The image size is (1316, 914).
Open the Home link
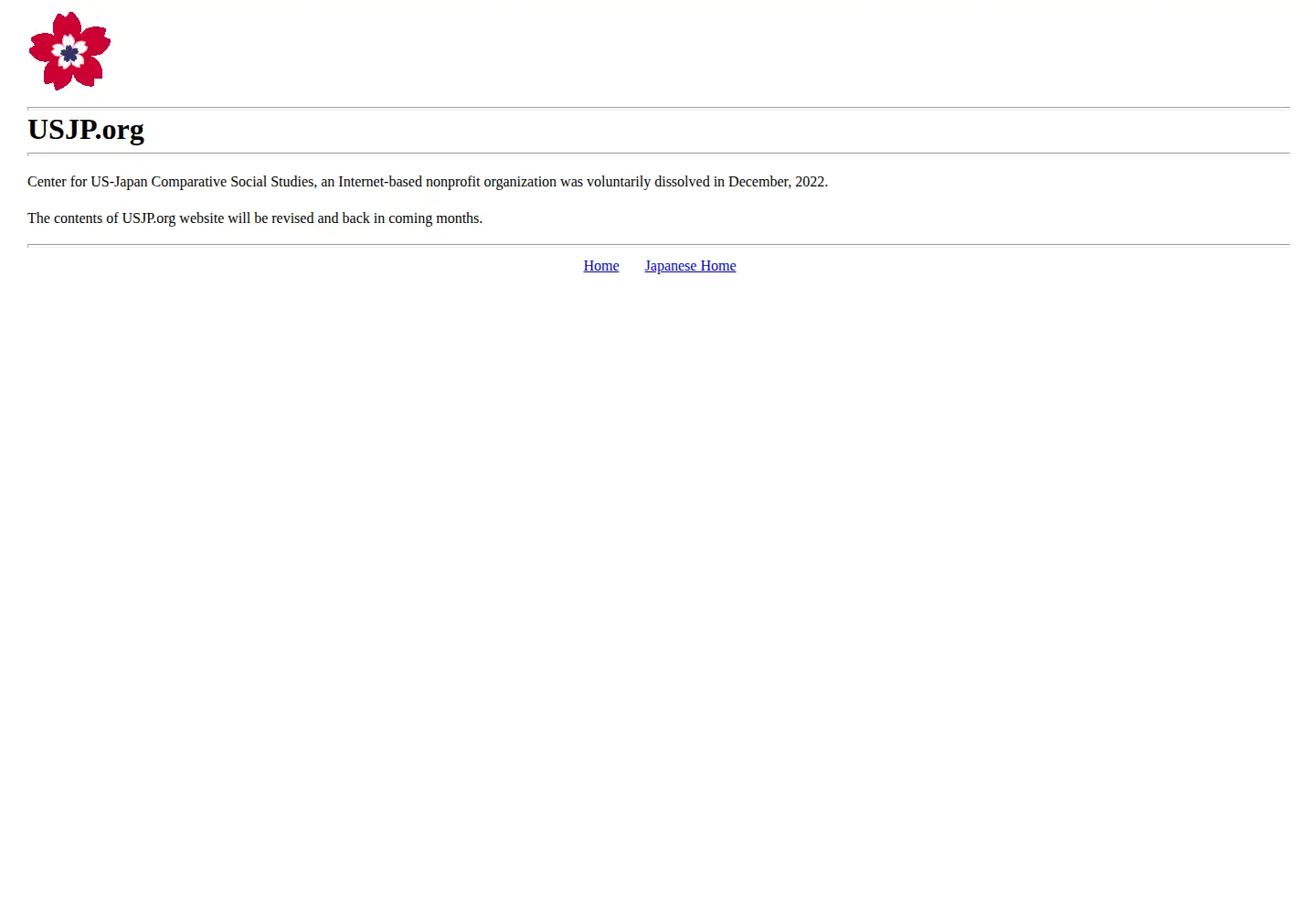coord(601,266)
